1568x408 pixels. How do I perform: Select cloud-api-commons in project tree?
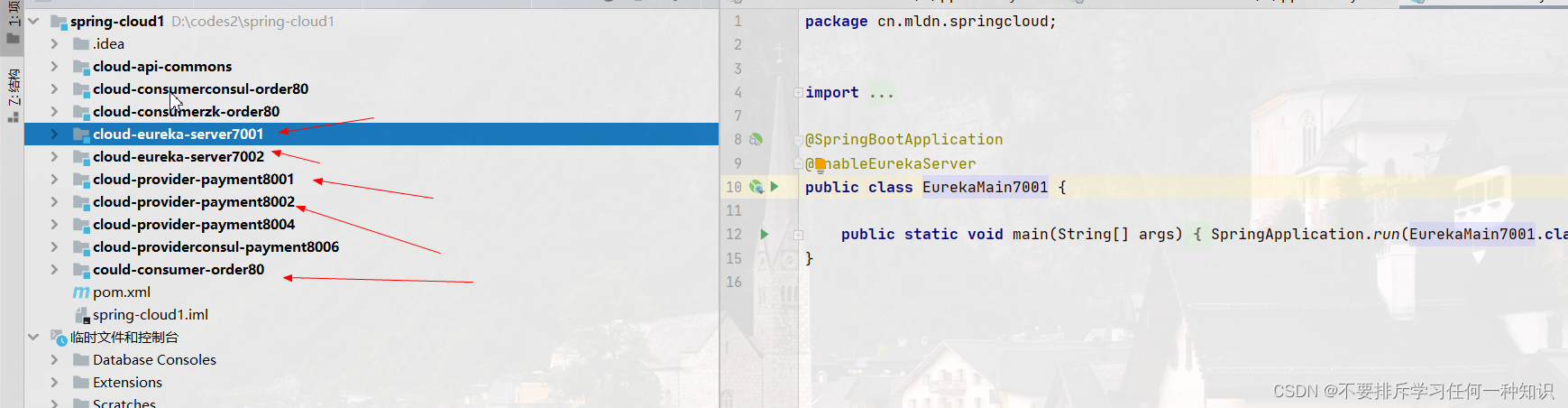tap(162, 66)
